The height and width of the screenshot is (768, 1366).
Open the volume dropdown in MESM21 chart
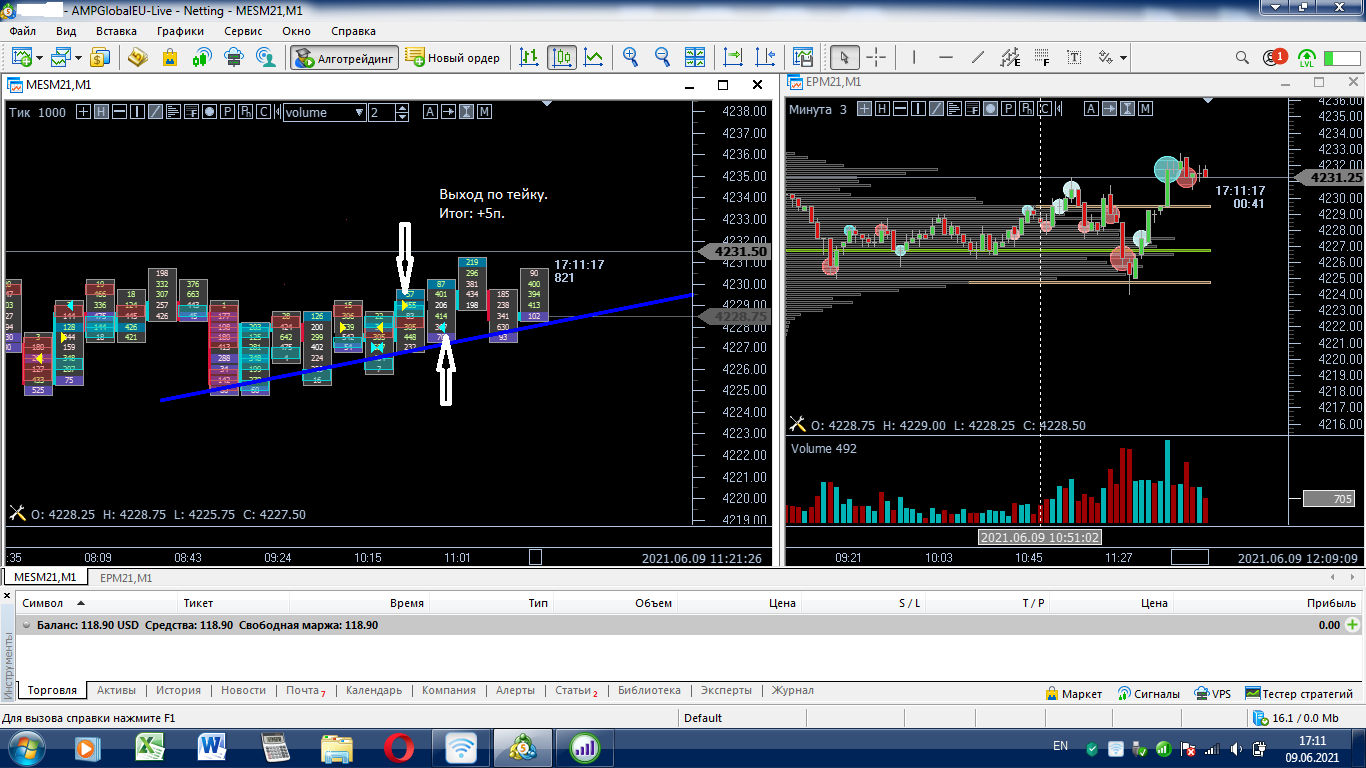tap(325, 112)
